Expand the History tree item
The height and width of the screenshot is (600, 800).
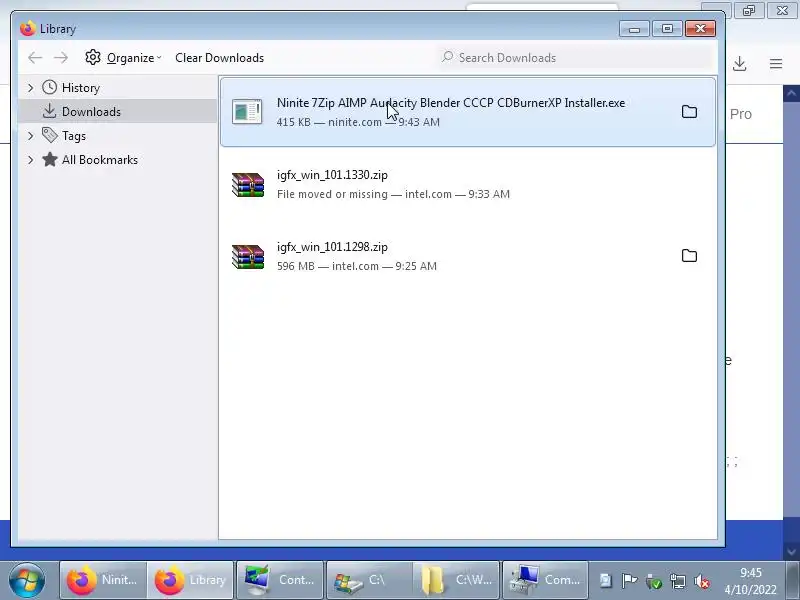(31, 88)
